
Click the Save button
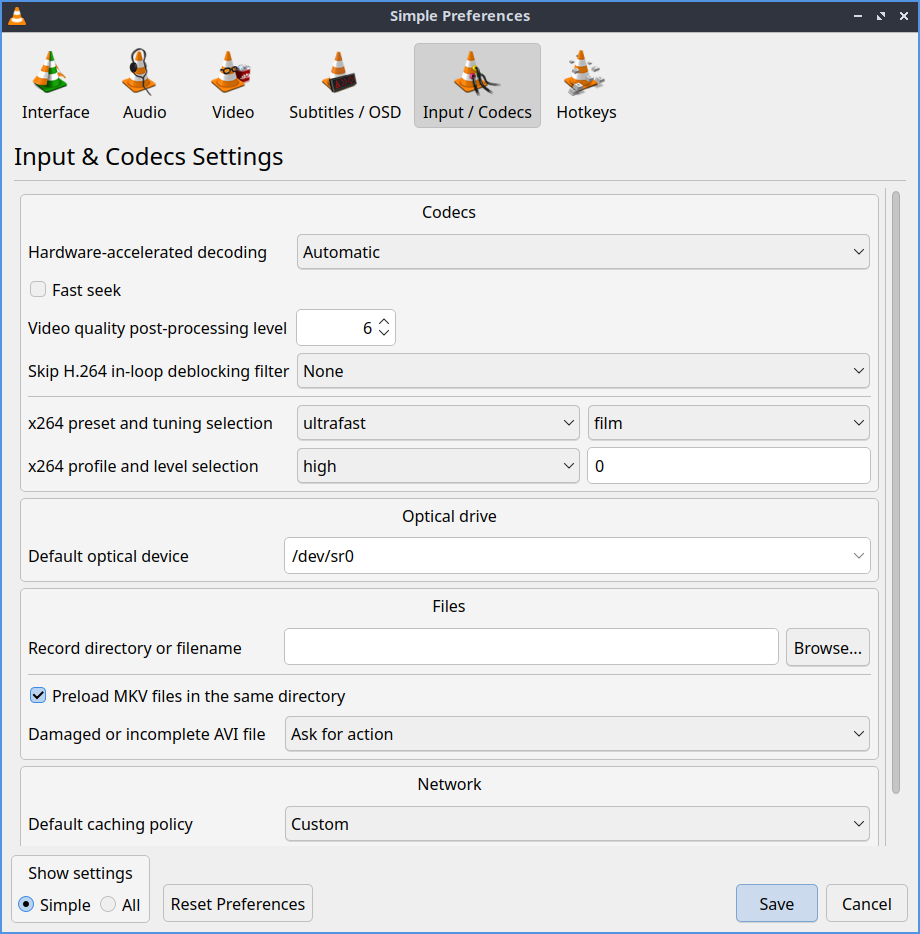776,904
